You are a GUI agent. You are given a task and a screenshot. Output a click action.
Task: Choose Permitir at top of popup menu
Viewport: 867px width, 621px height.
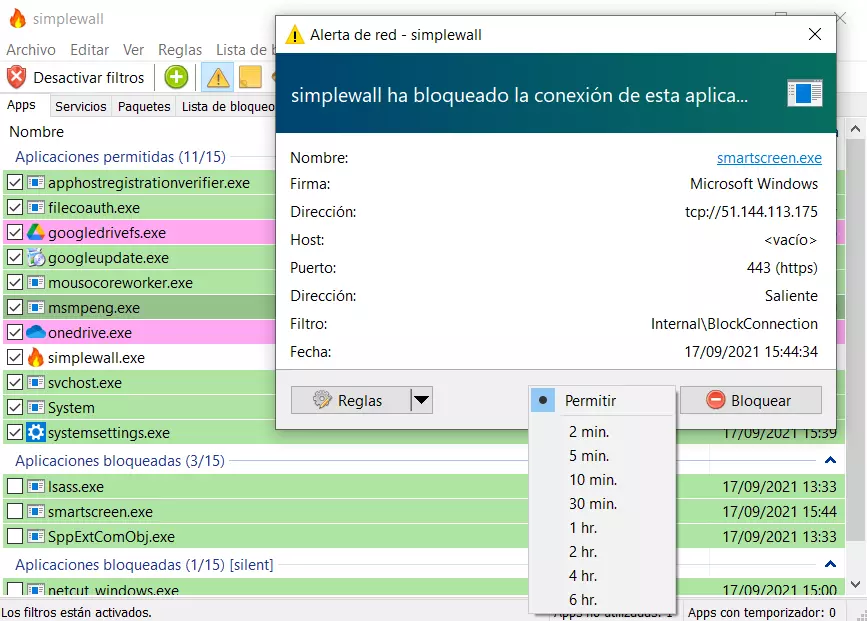point(602,400)
